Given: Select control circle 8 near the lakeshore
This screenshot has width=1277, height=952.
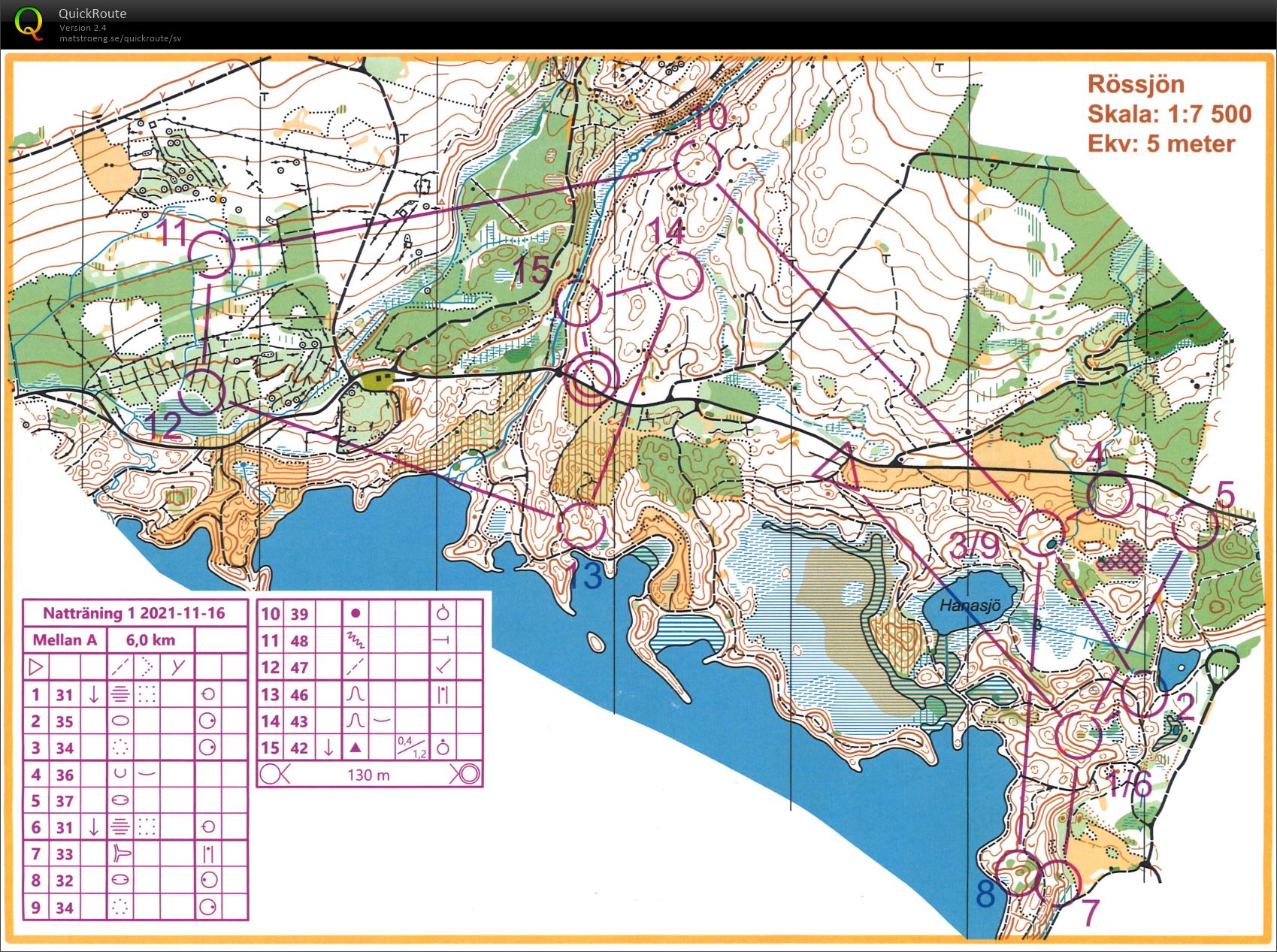Looking at the screenshot, I should click(x=1018, y=873).
